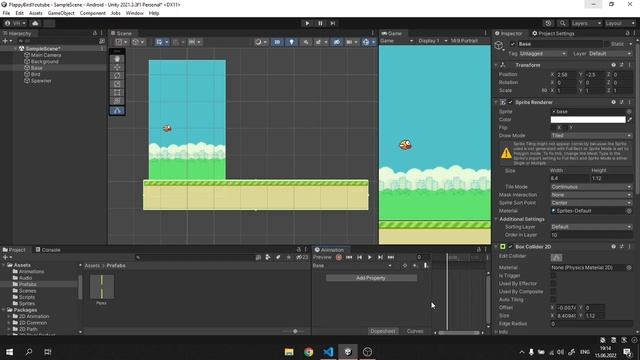640x360 pixels.
Task: Pick color with the eyedropper icon
Action: tap(629, 120)
